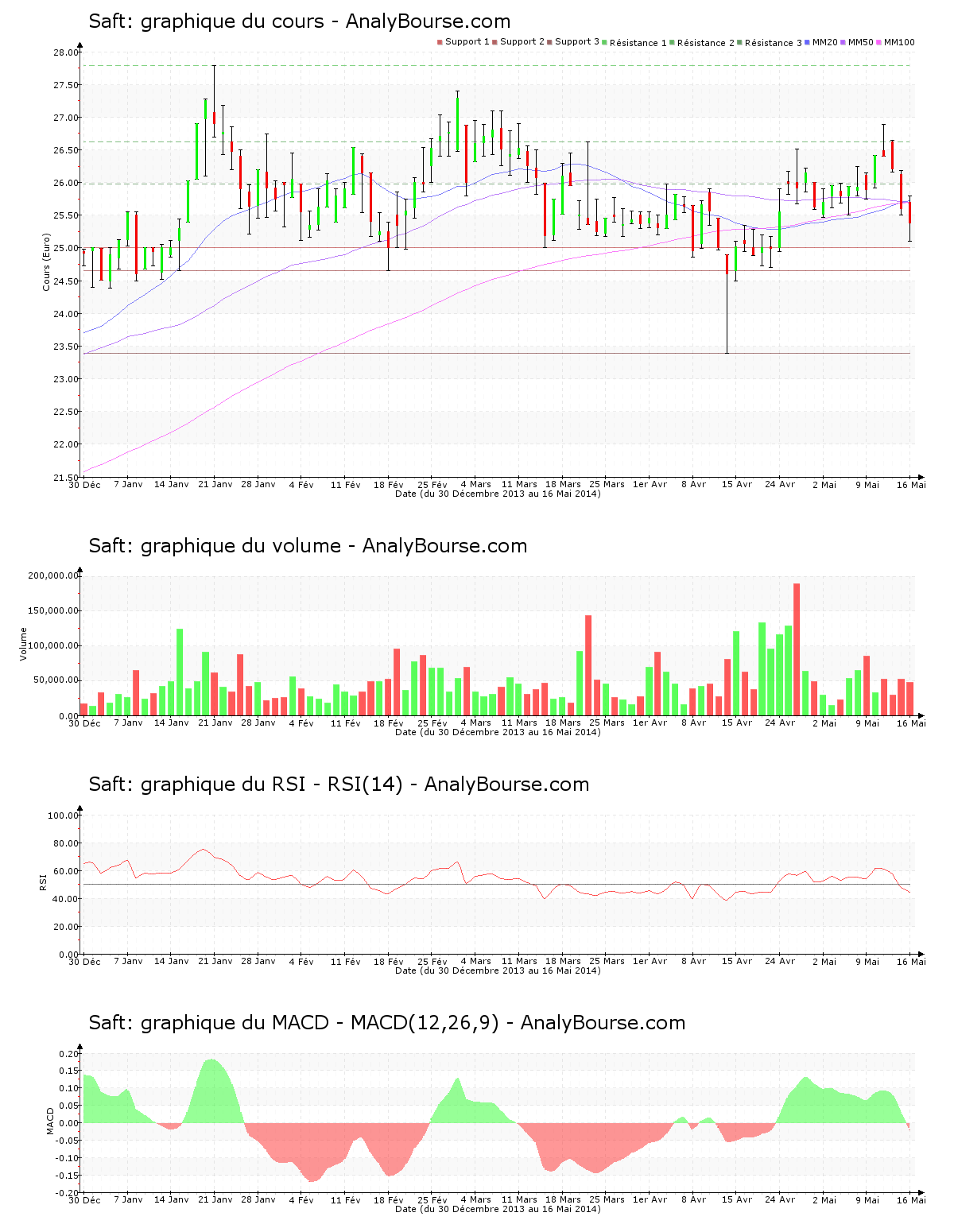Click the MM50 legend entry
This screenshot has width=954, height=1232.
point(860,42)
